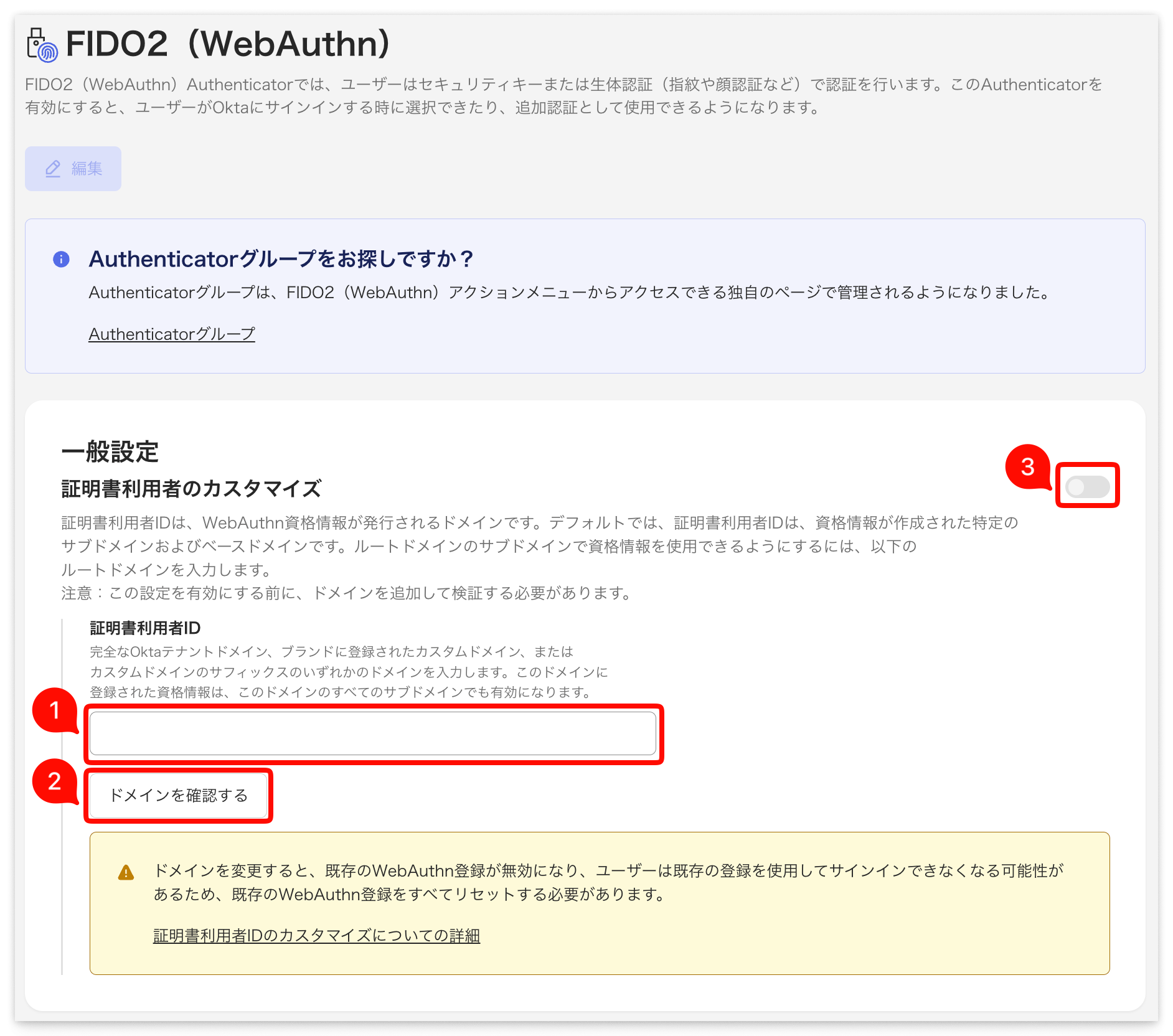Click the Authenticatorグループをお探しですか heading

[x=279, y=259]
